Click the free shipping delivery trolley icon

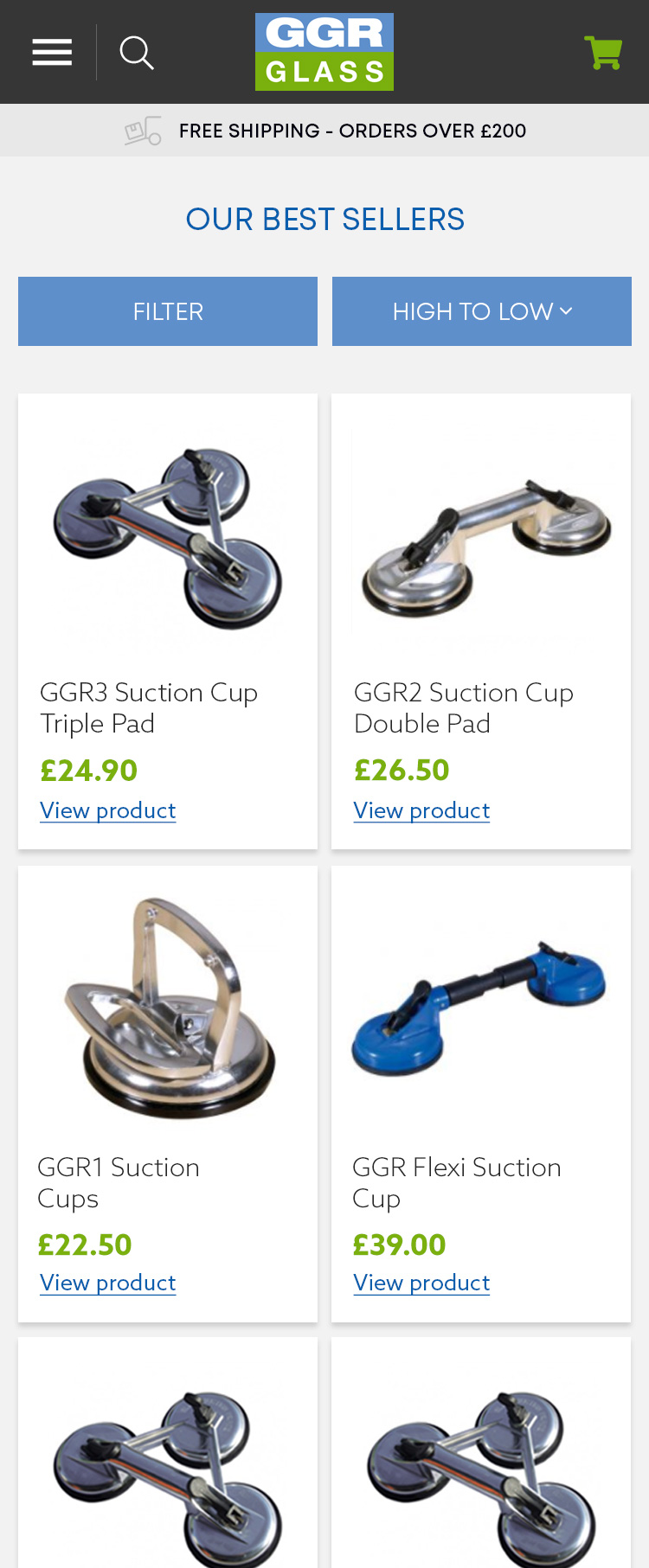pyautogui.click(x=143, y=131)
